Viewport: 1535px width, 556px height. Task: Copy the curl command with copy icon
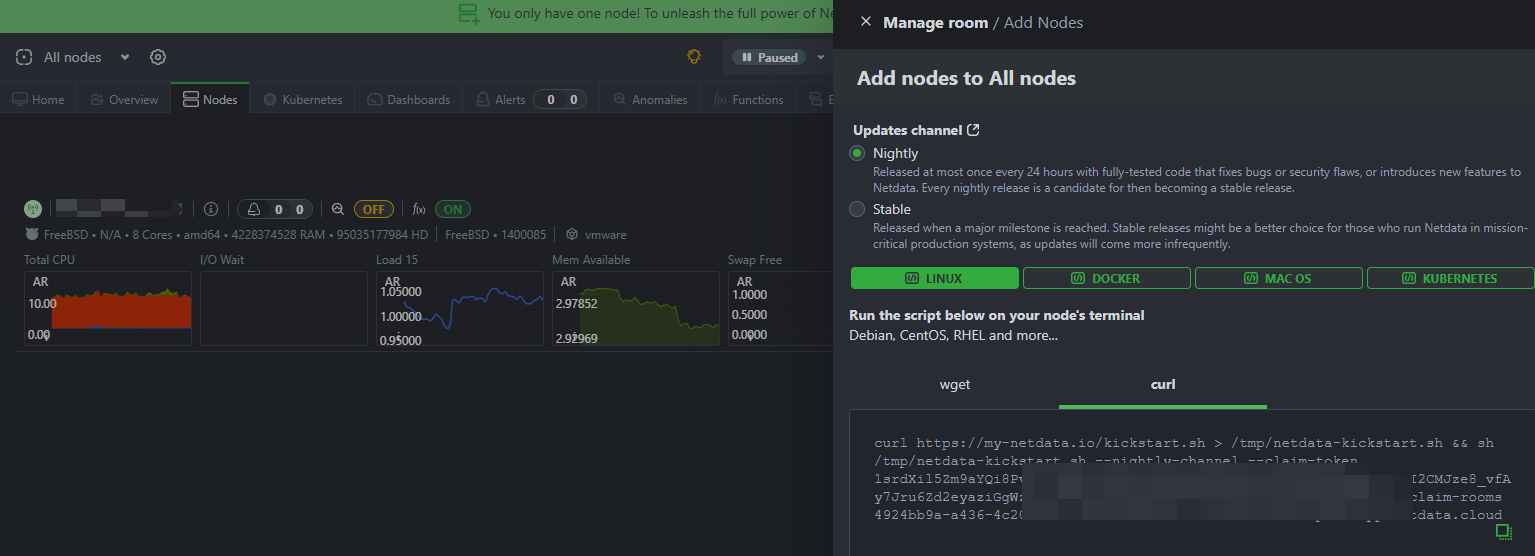[x=1503, y=531]
